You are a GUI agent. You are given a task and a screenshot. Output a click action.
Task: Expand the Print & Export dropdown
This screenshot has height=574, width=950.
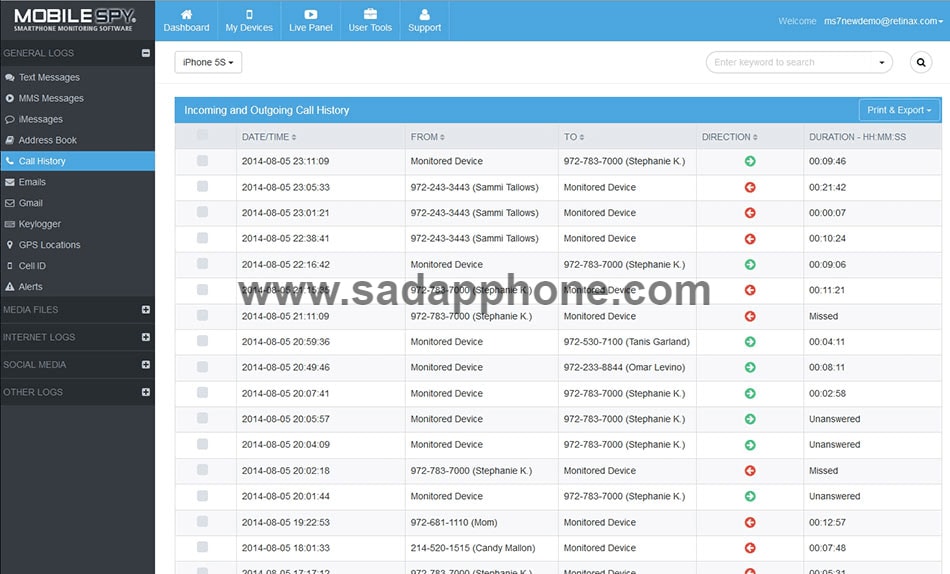pyautogui.click(x=899, y=110)
